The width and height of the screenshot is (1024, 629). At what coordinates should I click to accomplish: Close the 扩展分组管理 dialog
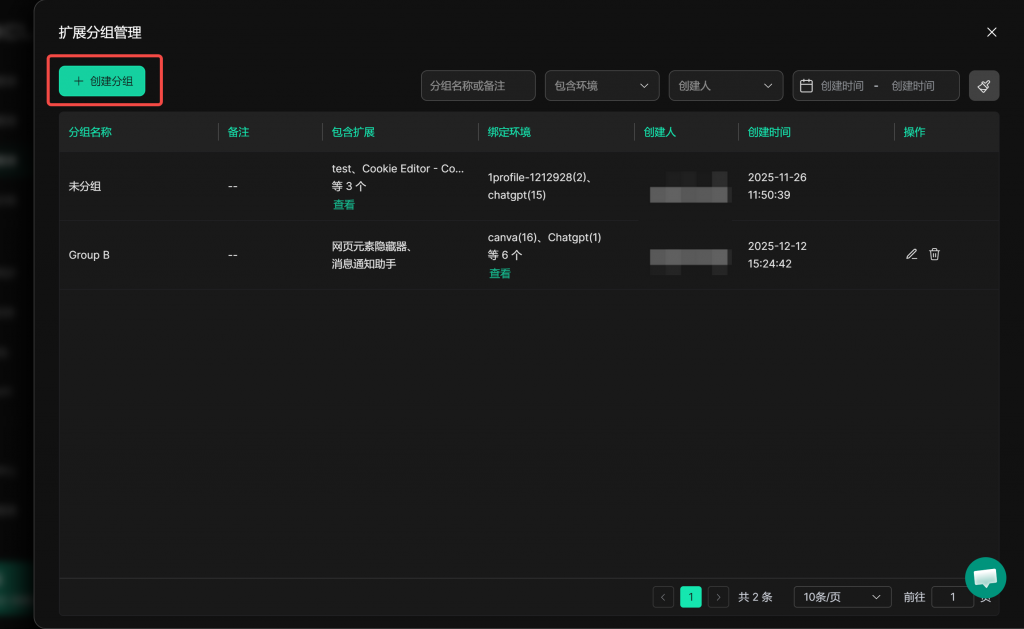991,32
